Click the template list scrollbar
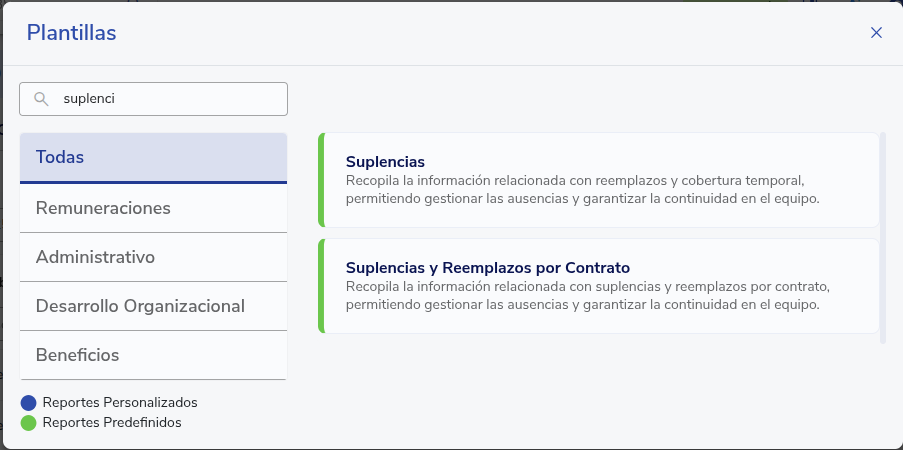Screen dimensions: 903x450 coord(882,237)
